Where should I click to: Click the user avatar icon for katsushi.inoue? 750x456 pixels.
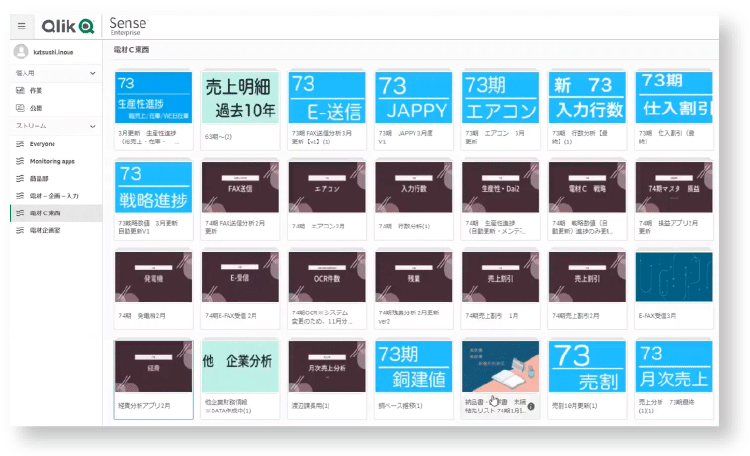coord(21,52)
